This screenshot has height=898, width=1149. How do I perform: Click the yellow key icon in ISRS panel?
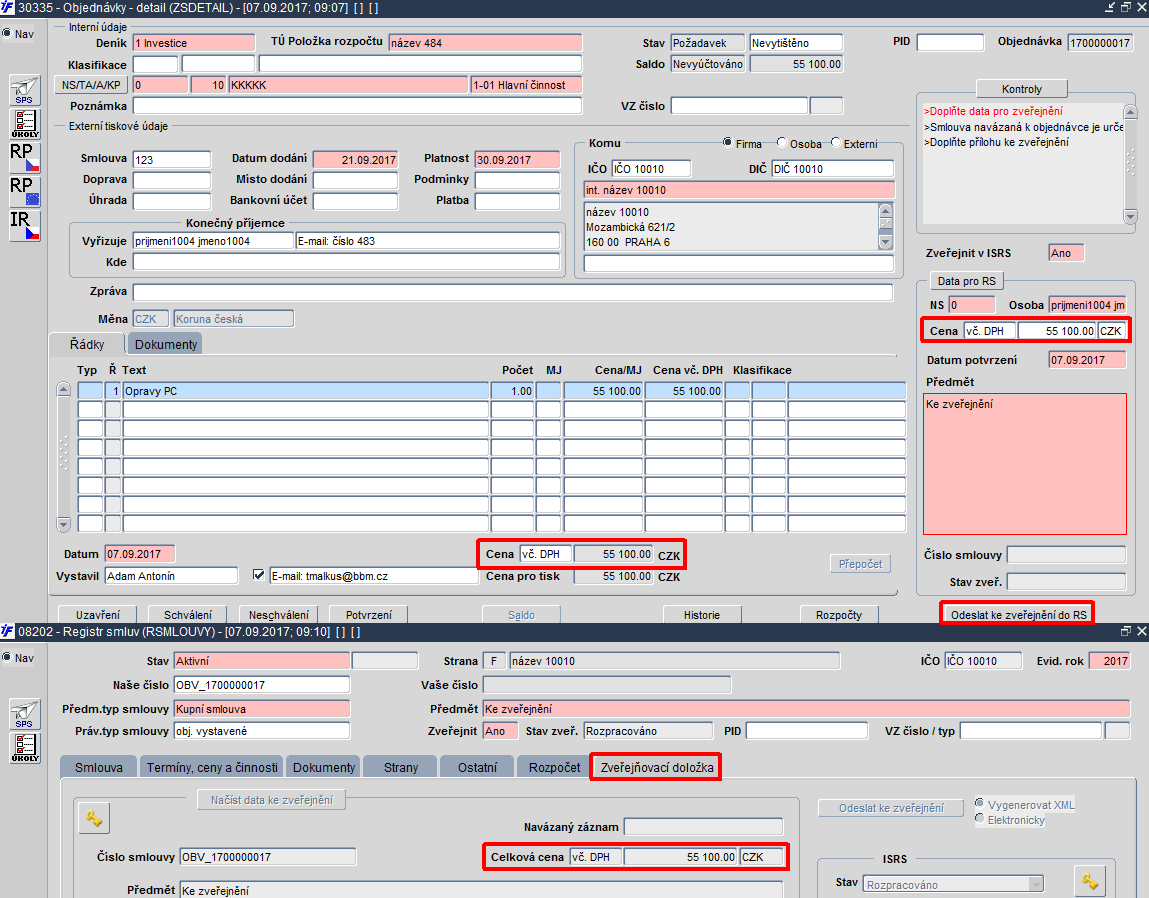coord(1090,880)
